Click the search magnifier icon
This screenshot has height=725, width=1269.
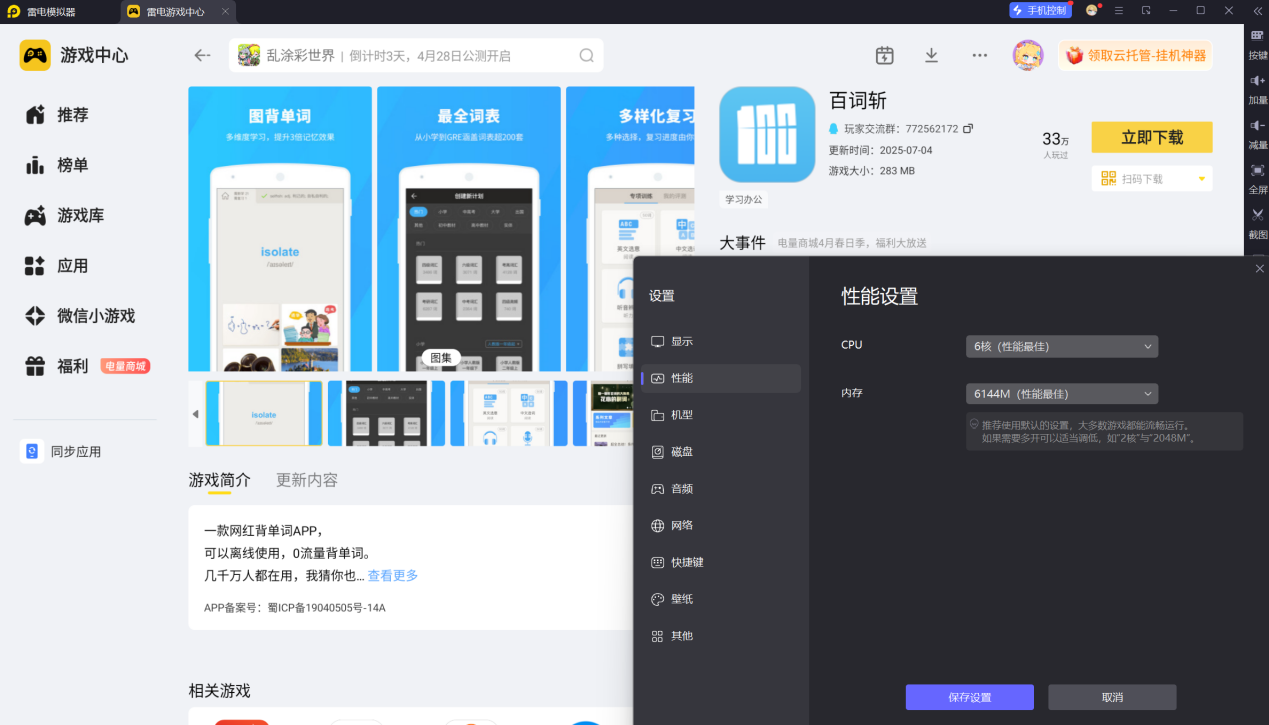point(587,55)
